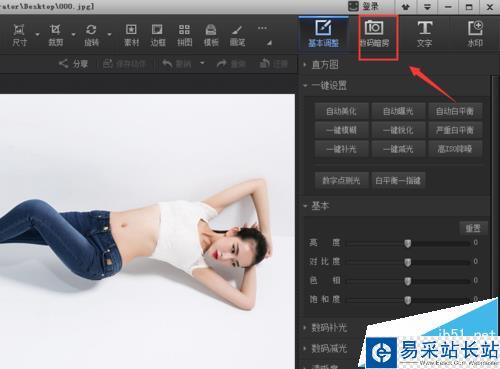
Task: Switch to the 基本调整 tab
Action: [x=323, y=34]
